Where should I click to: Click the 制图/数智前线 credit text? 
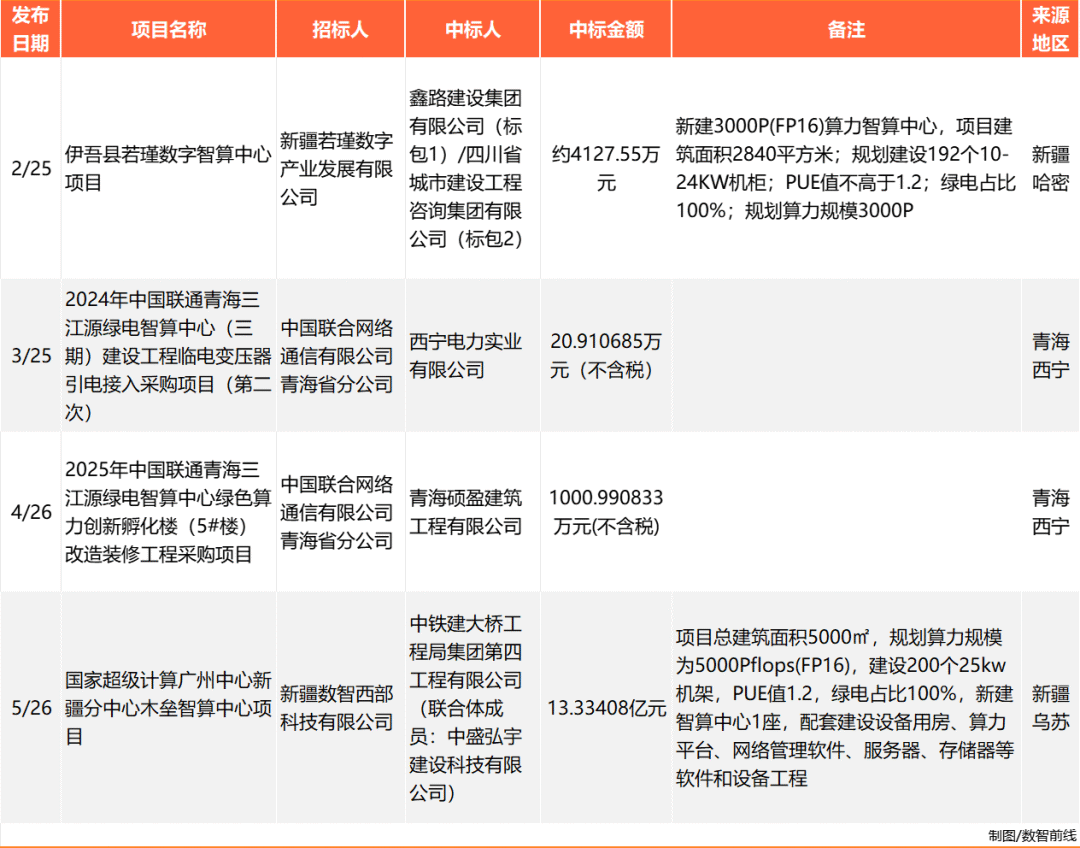coord(1032,836)
